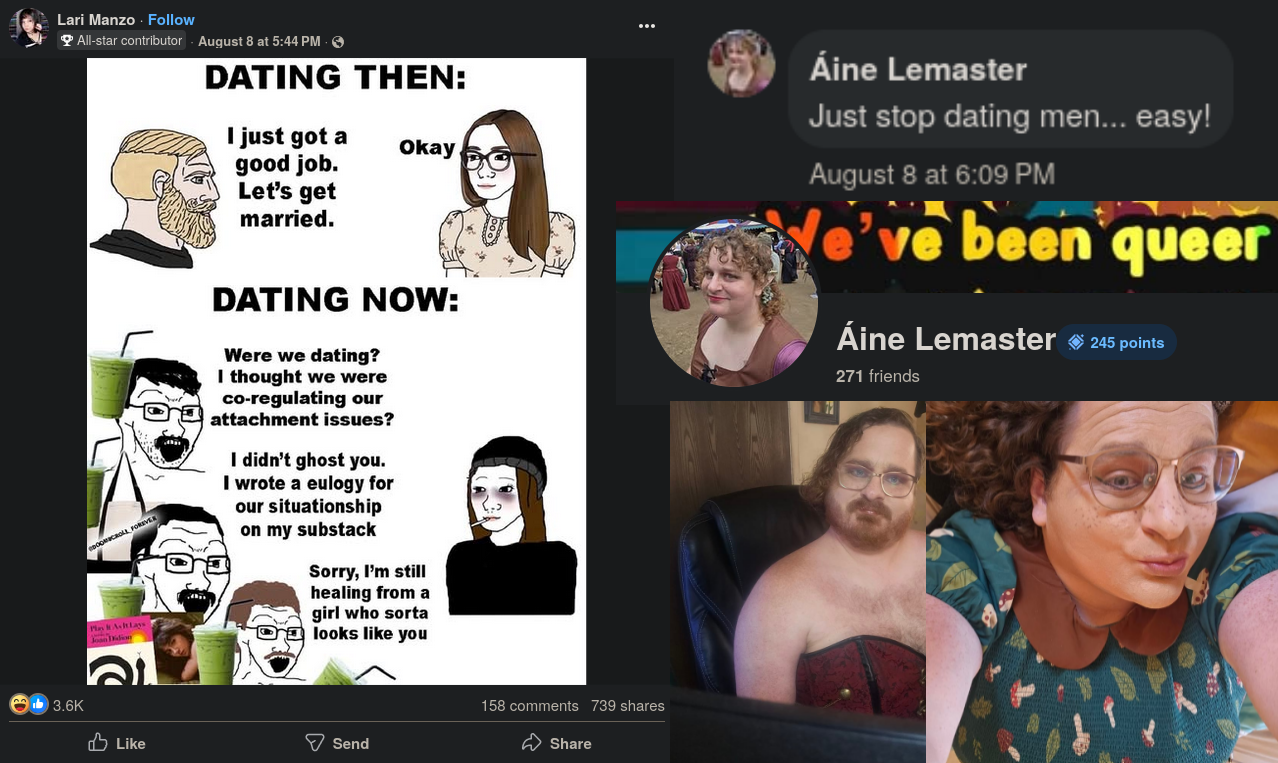Open Lari Manzo's profile name link

point(96,20)
